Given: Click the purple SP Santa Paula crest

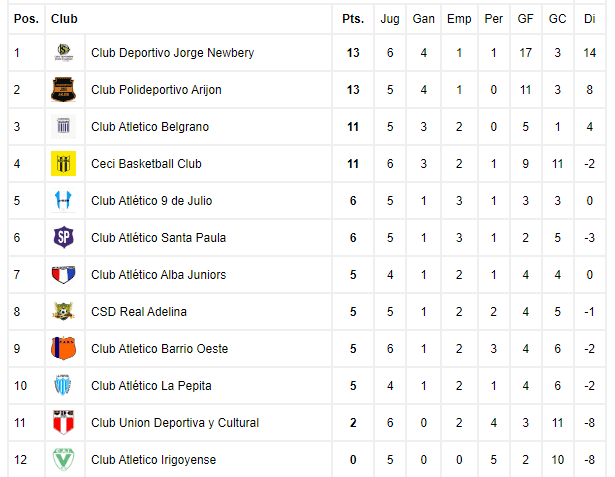Looking at the screenshot, I should (64, 237).
